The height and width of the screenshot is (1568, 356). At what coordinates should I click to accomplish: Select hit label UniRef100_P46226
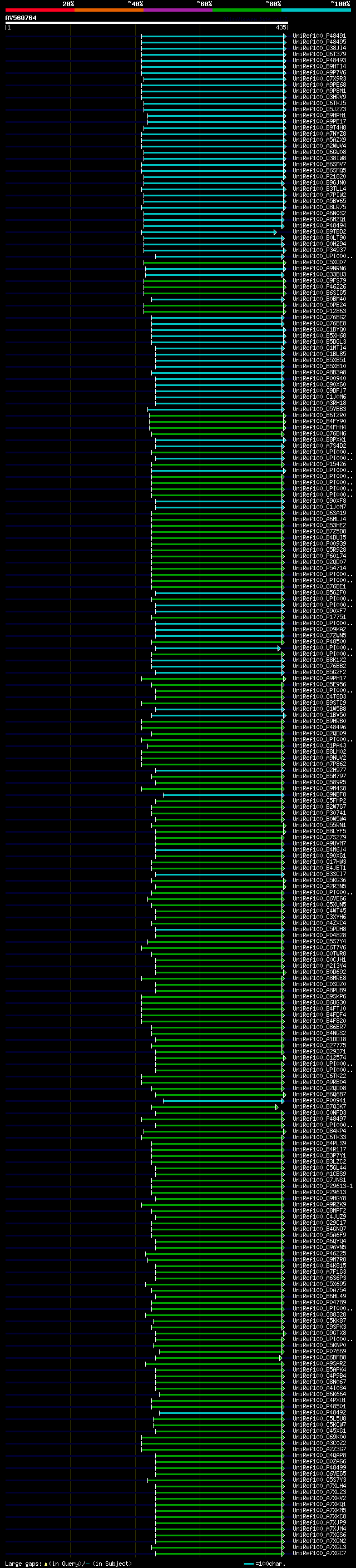point(319,286)
